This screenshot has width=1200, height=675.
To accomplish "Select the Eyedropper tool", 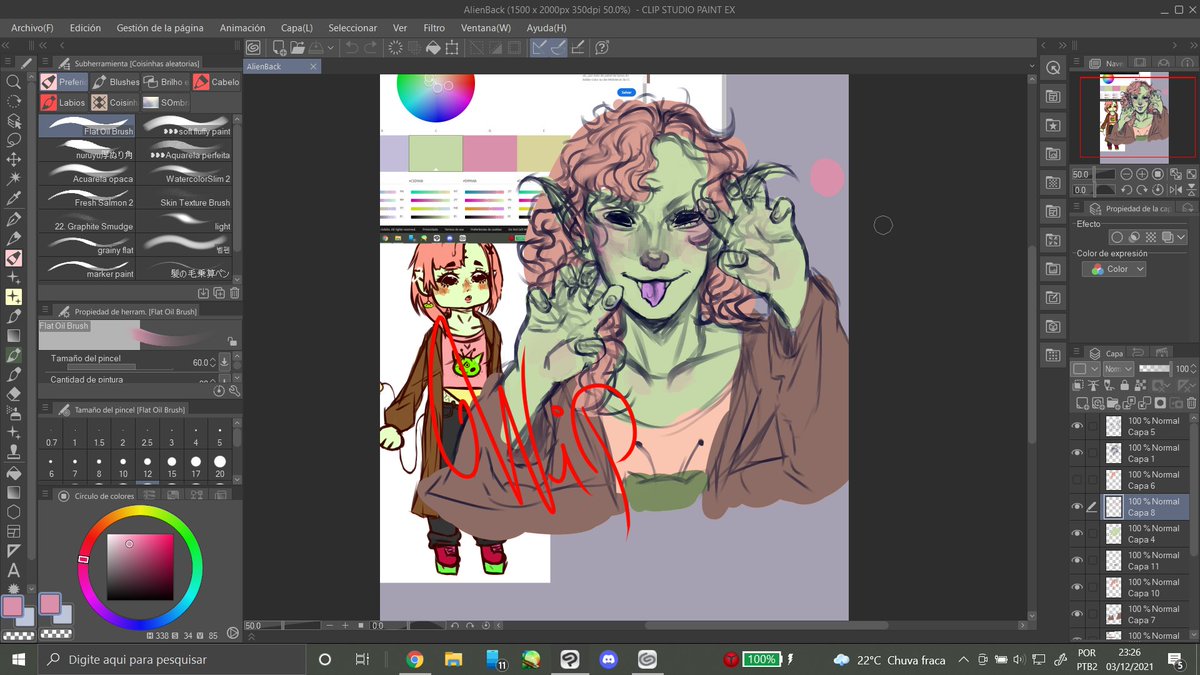I will (x=14, y=198).
